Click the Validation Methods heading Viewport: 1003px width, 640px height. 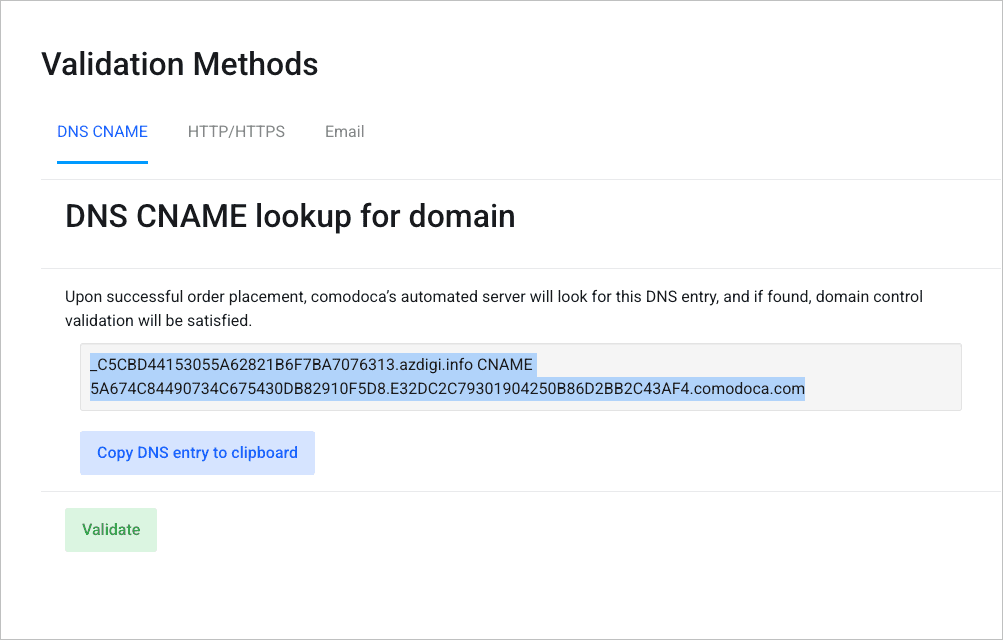180,64
